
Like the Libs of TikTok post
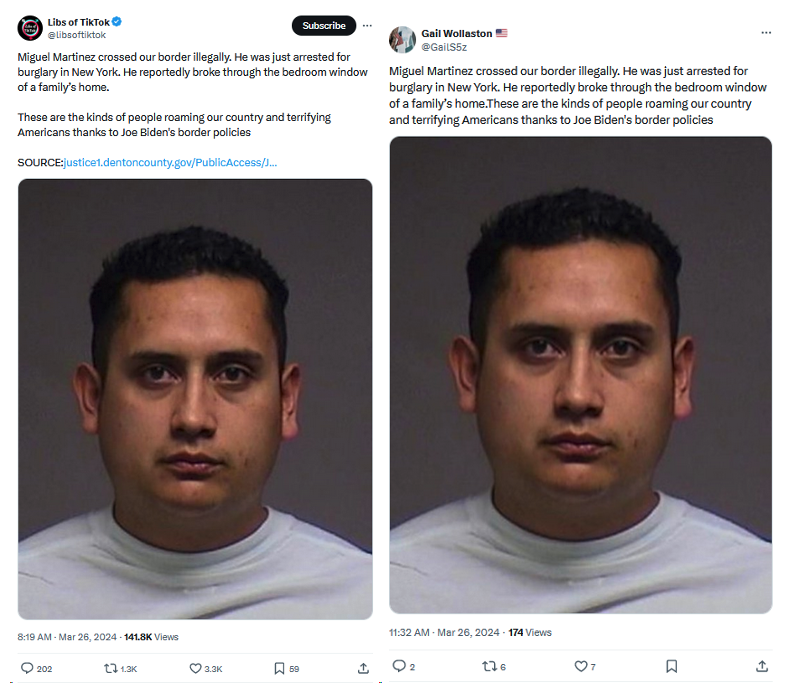coord(195,668)
